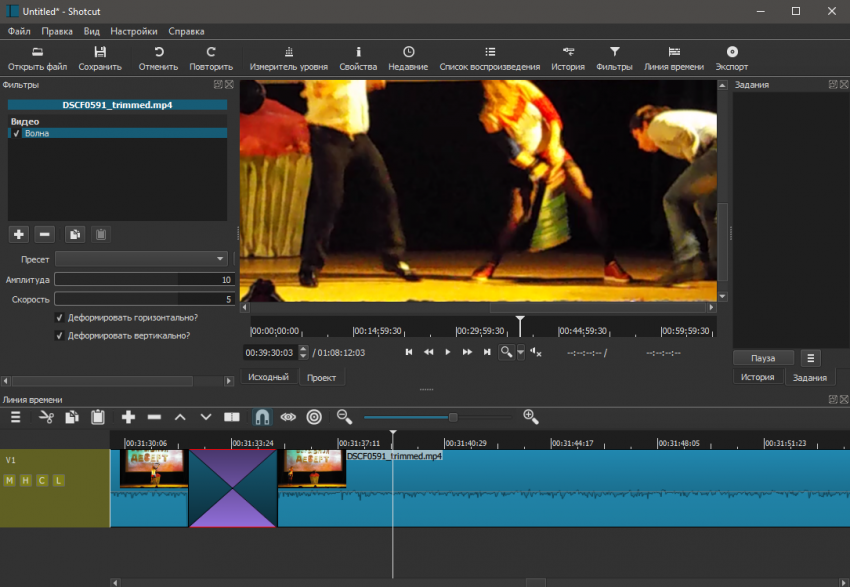
Task: Open Задания panel hamburger menu
Action: click(810, 358)
